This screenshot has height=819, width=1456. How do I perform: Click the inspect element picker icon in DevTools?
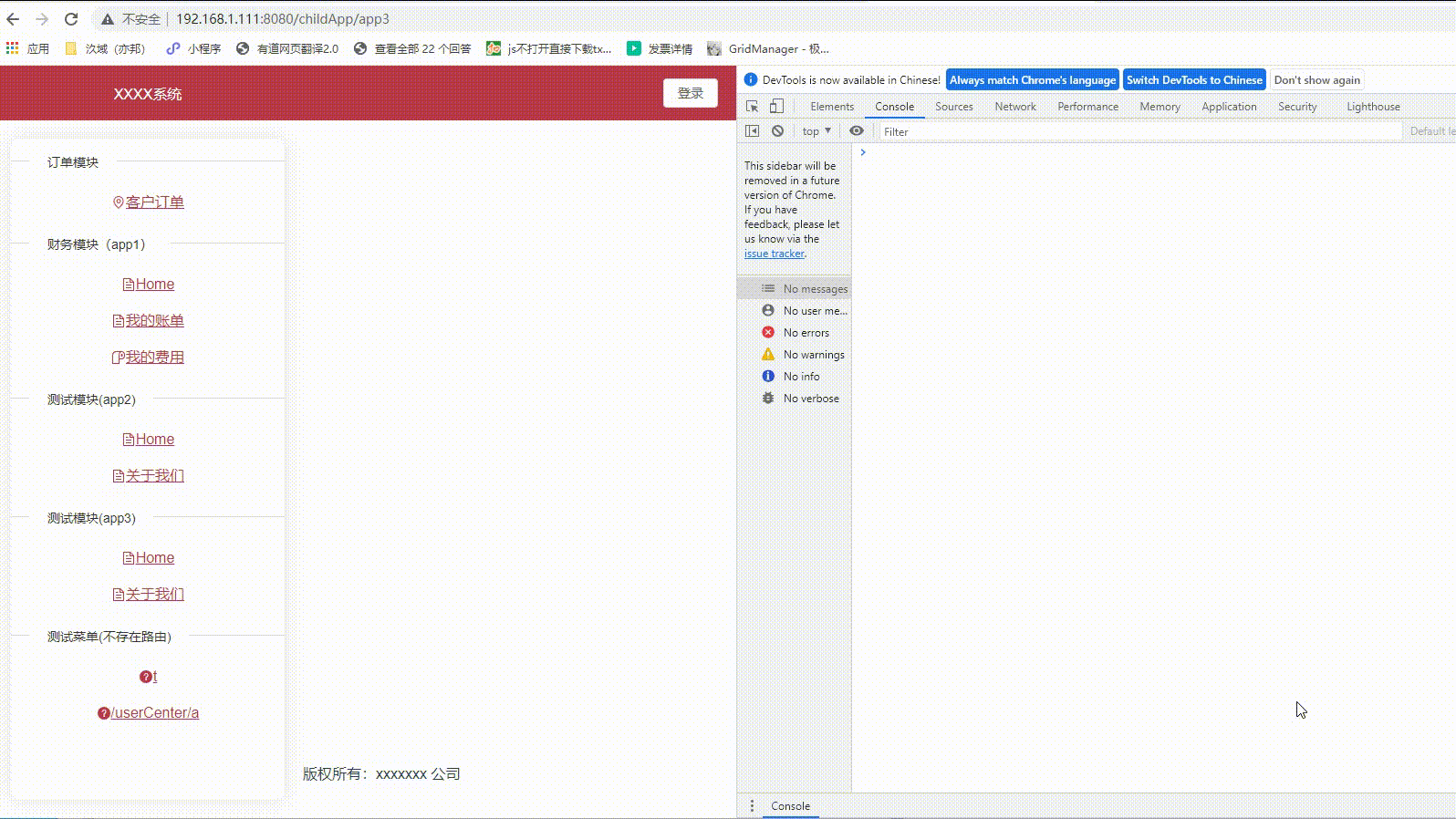[x=753, y=107]
